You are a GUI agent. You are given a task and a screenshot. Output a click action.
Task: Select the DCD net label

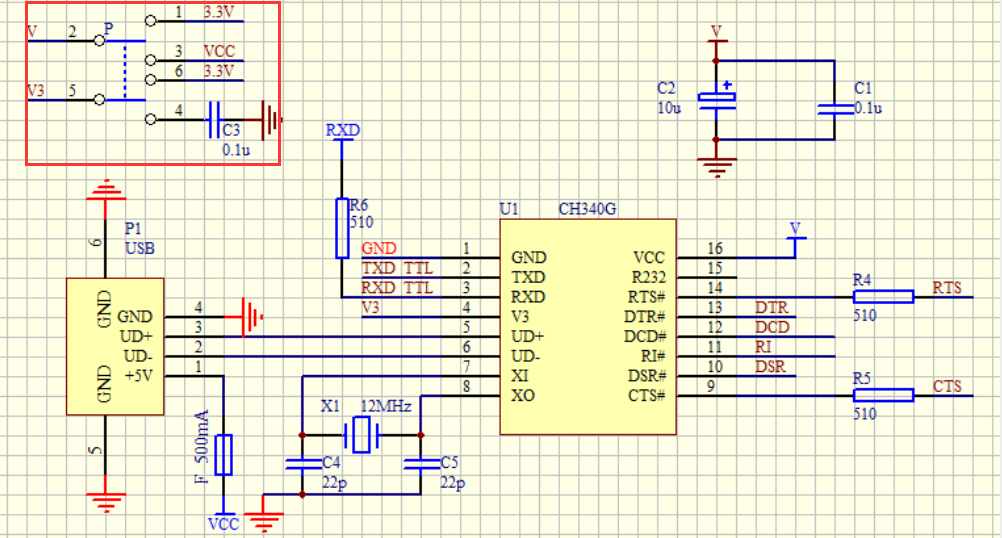click(x=773, y=327)
